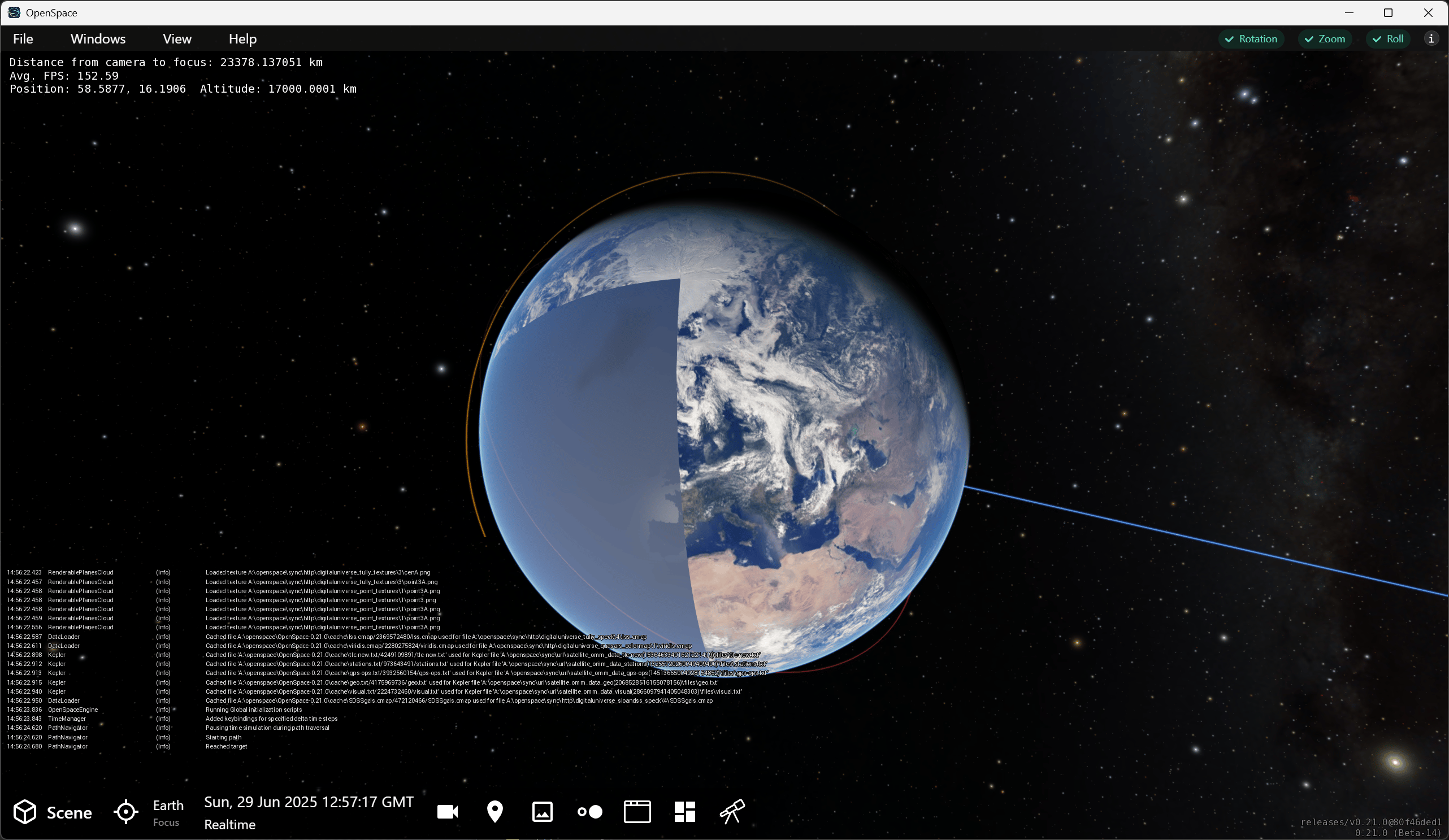Expand the View menu
This screenshot has height=840, width=1449.
(176, 38)
